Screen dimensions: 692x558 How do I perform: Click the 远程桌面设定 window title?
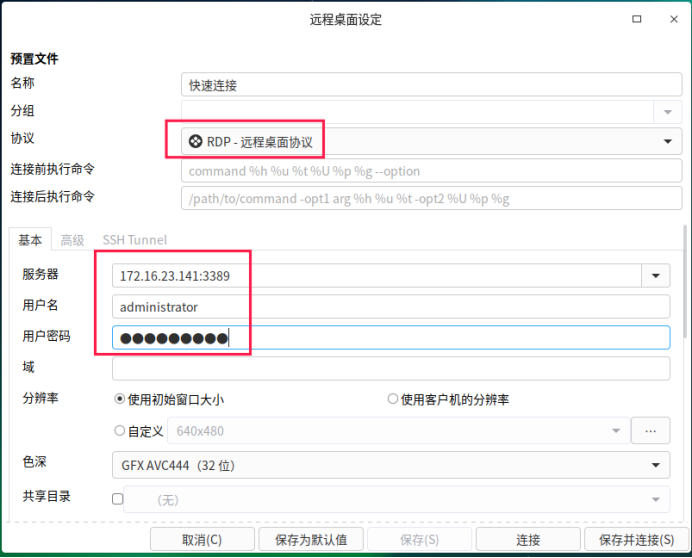pos(346,19)
